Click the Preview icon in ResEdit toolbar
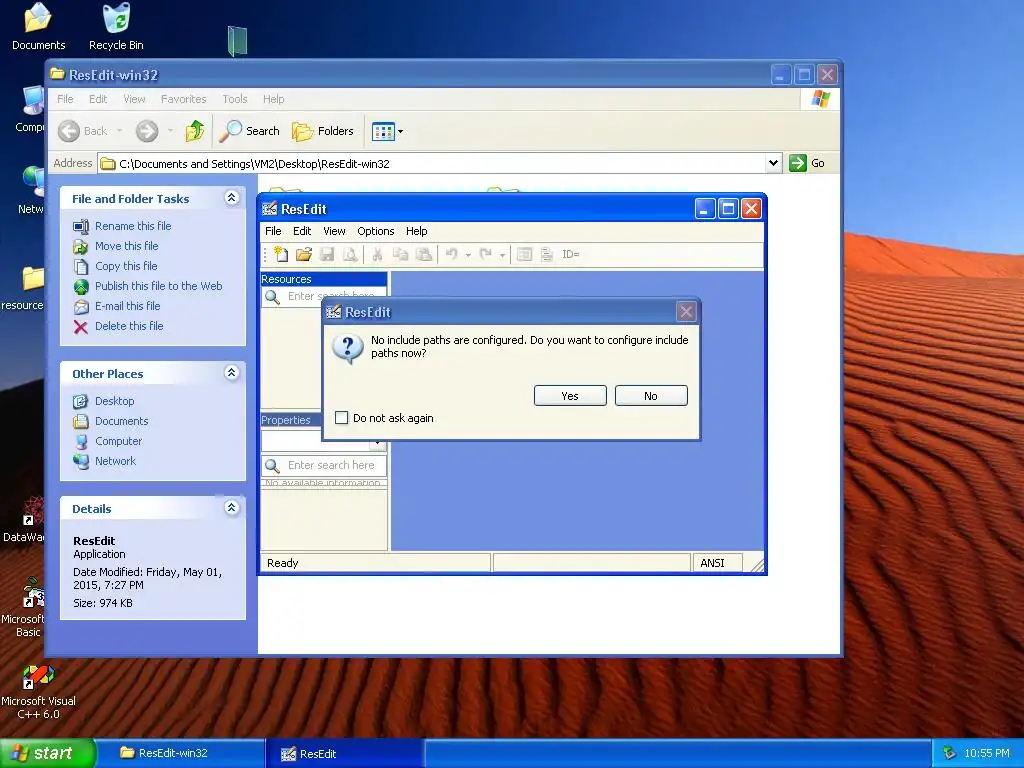The image size is (1024, 768). pyautogui.click(x=351, y=254)
